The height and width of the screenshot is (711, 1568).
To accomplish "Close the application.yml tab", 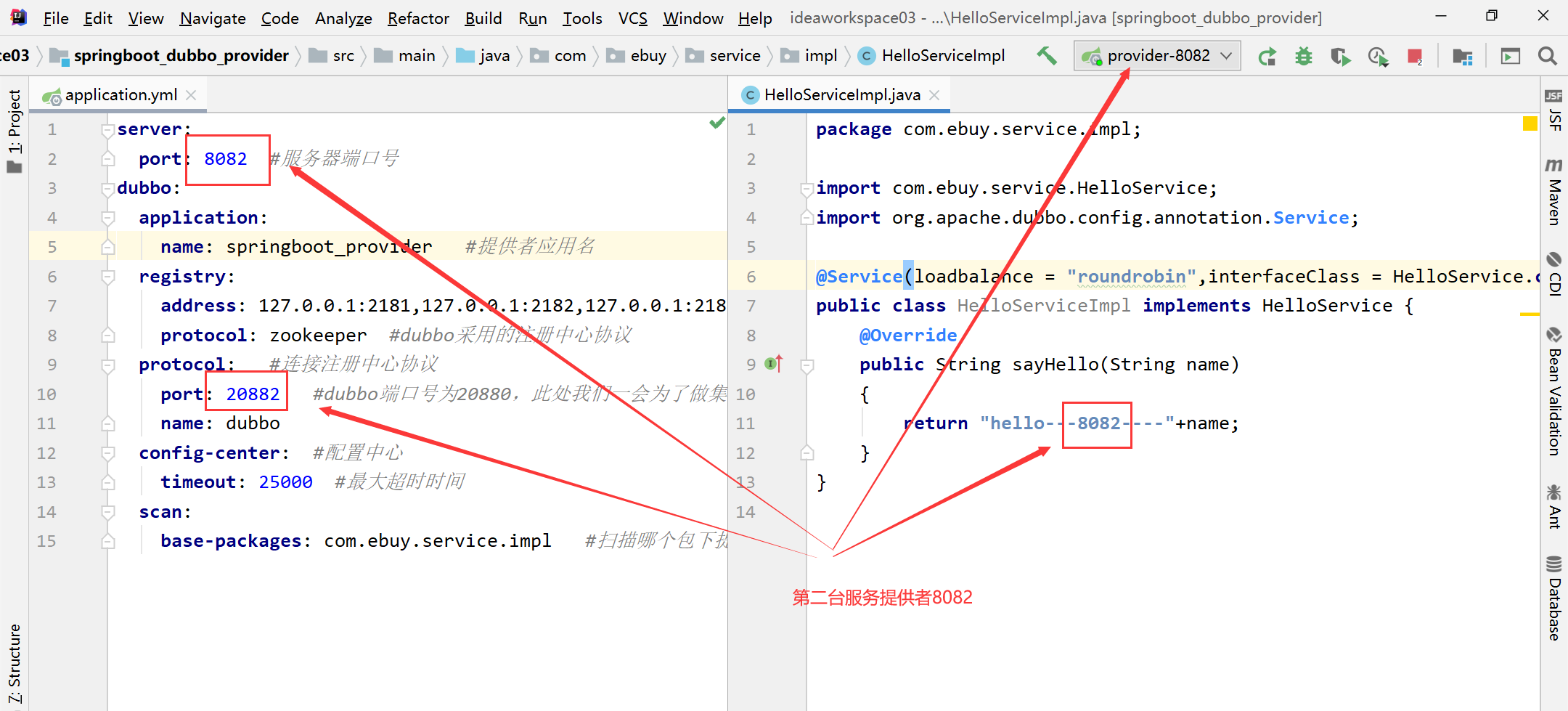I will click(191, 95).
